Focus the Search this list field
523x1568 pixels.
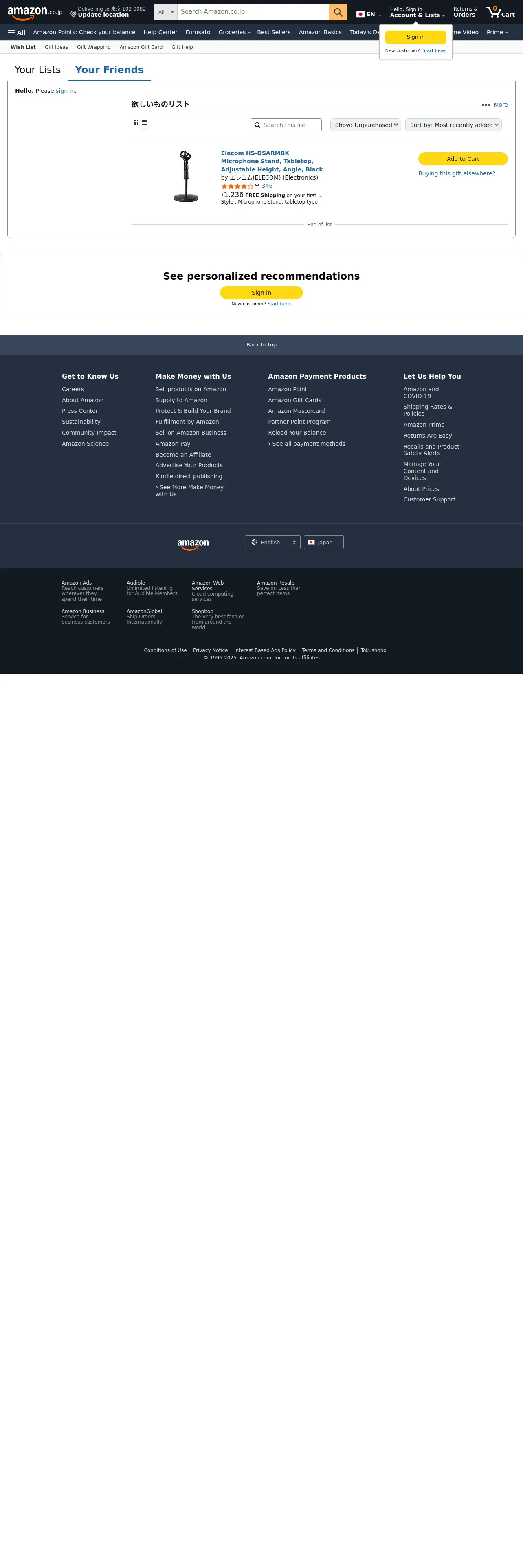point(286,125)
